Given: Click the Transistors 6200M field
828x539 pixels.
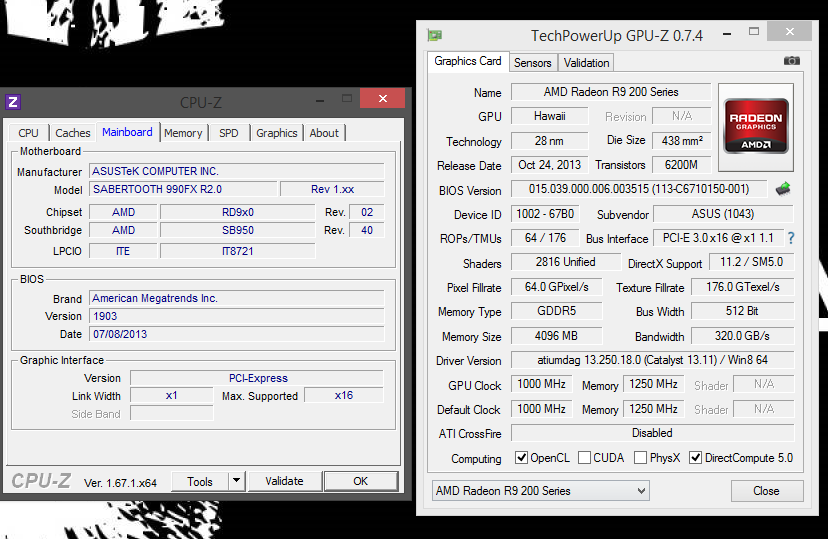Looking at the screenshot, I should click(x=682, y=165).
